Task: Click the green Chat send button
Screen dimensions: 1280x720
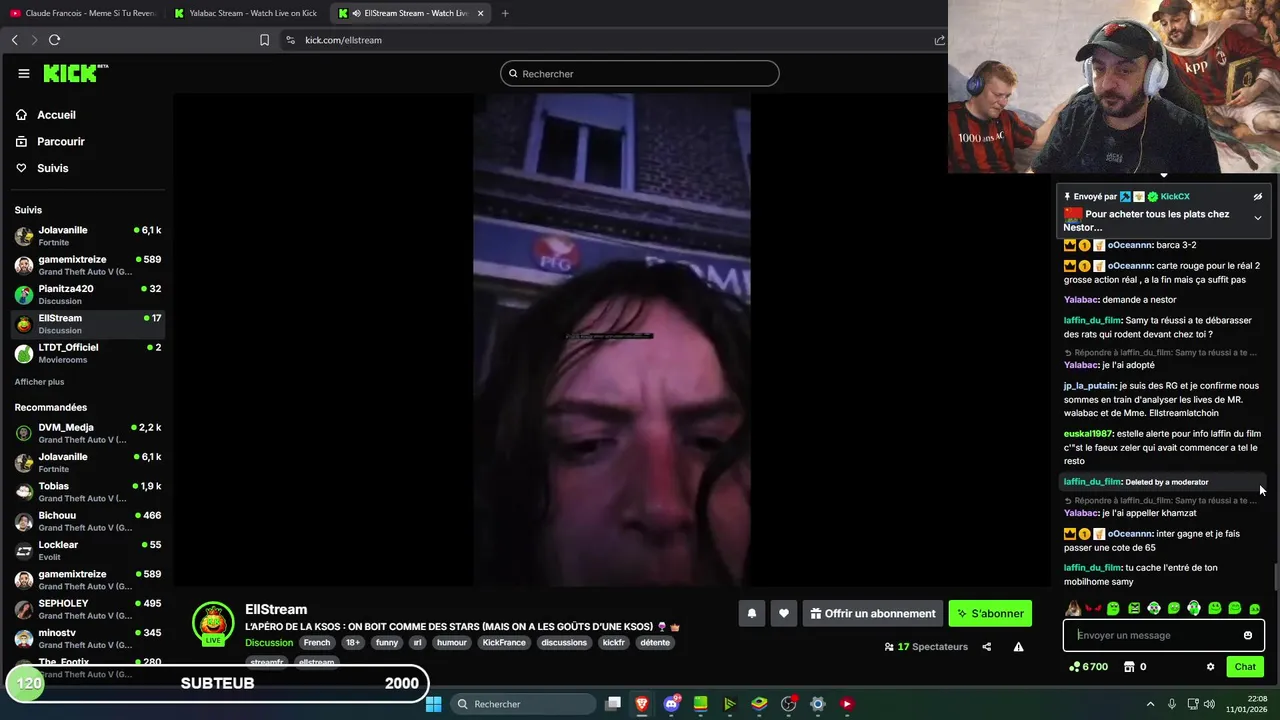Action: click(x=1245, y=667)
